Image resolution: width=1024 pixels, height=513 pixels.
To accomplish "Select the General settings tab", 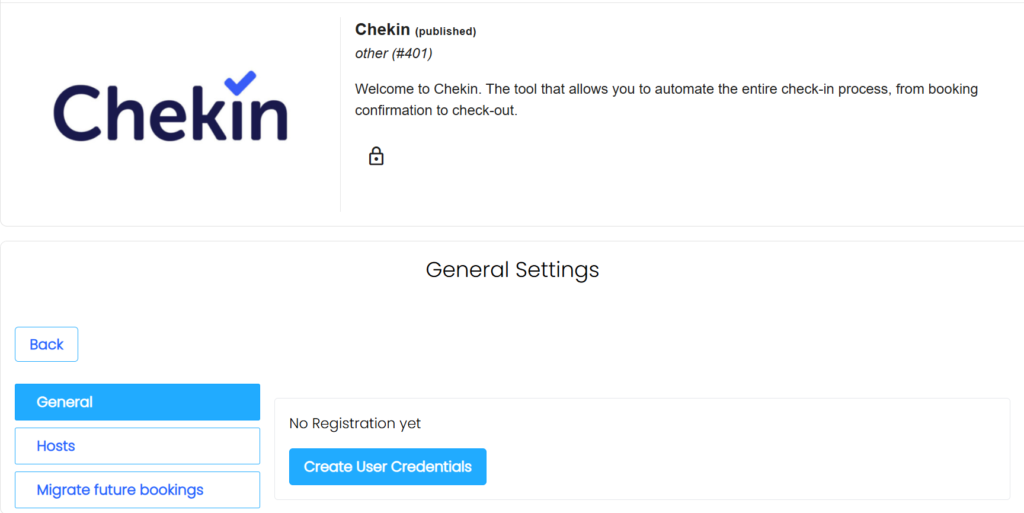I will click(x=137, y=402).
